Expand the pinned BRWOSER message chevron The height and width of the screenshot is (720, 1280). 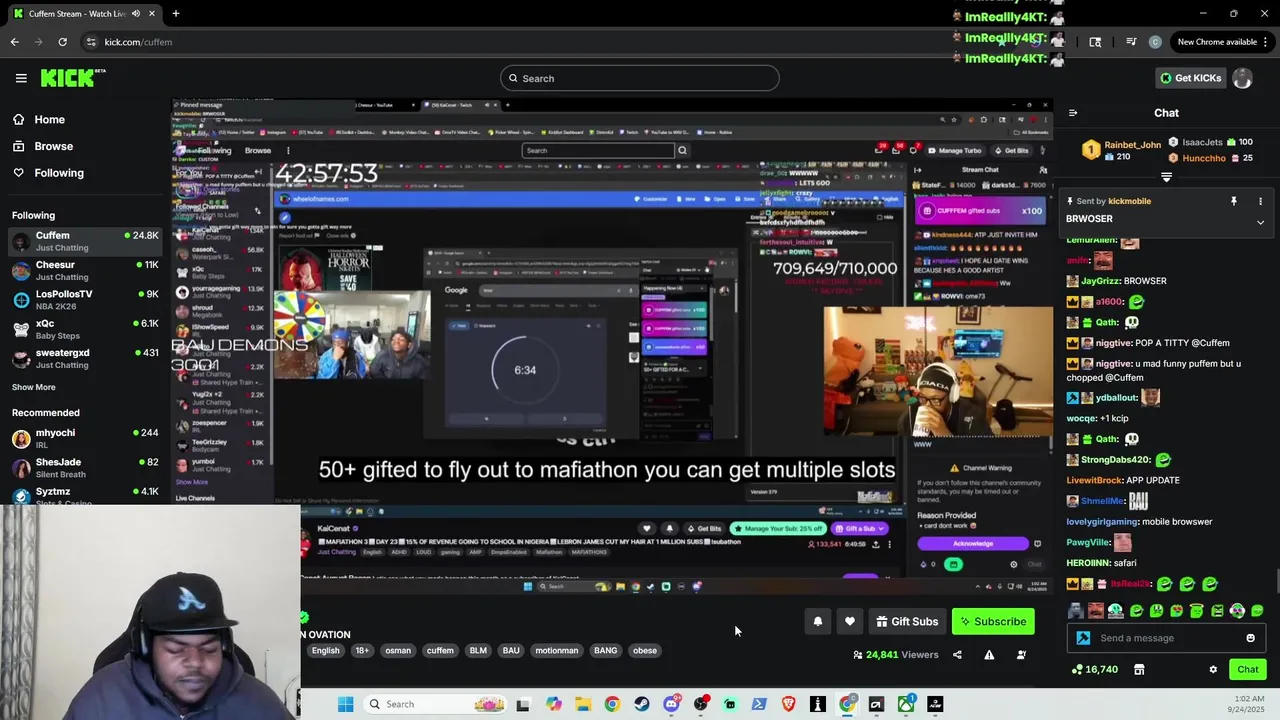tap(1260, 221)
